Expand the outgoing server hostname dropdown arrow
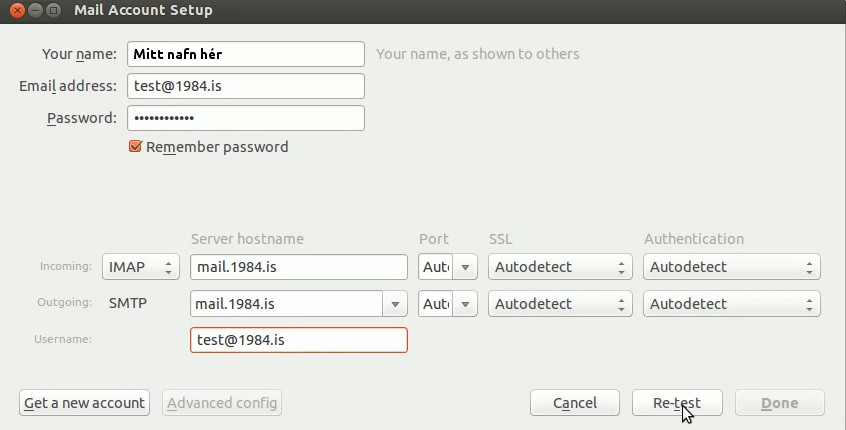This screenshot has height=430, width=846. (x=395, y=304)
